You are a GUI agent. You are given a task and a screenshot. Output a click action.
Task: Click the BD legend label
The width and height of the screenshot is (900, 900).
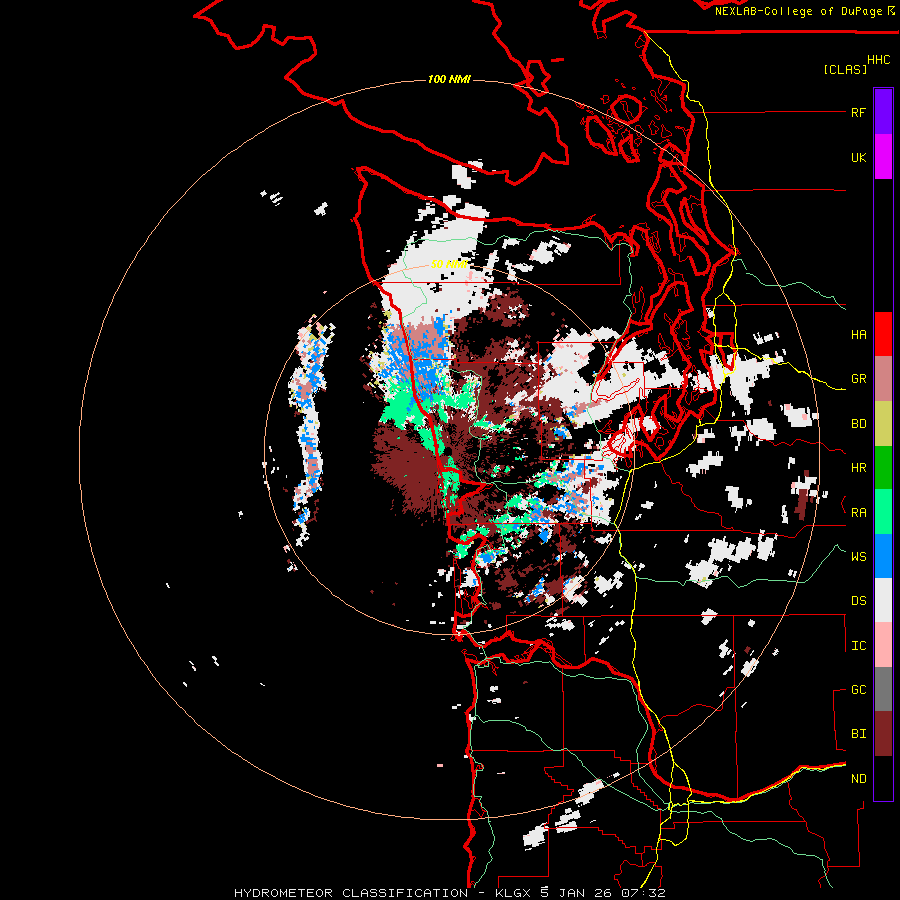point(858,424)
